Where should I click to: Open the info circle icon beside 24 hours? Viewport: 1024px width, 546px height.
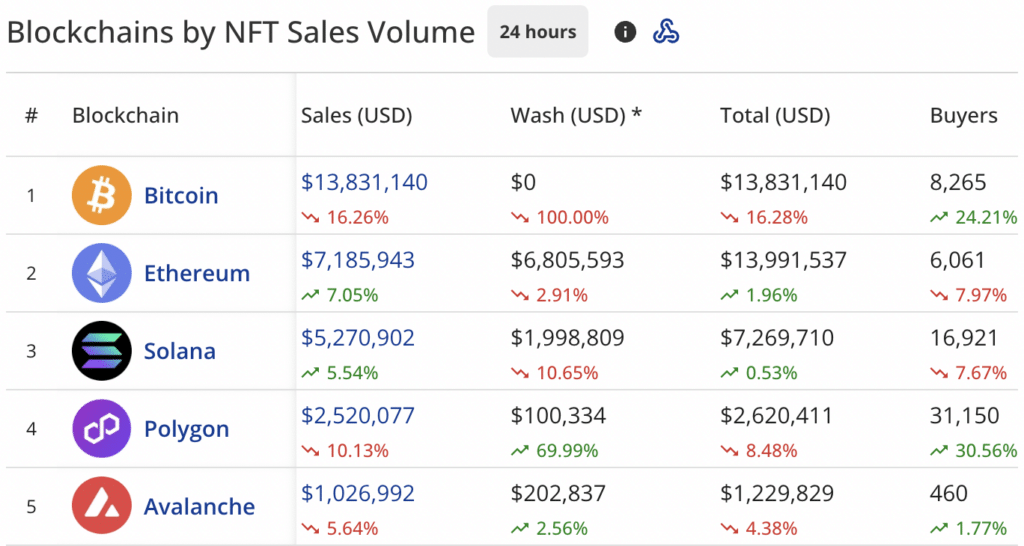click(625, 31)
